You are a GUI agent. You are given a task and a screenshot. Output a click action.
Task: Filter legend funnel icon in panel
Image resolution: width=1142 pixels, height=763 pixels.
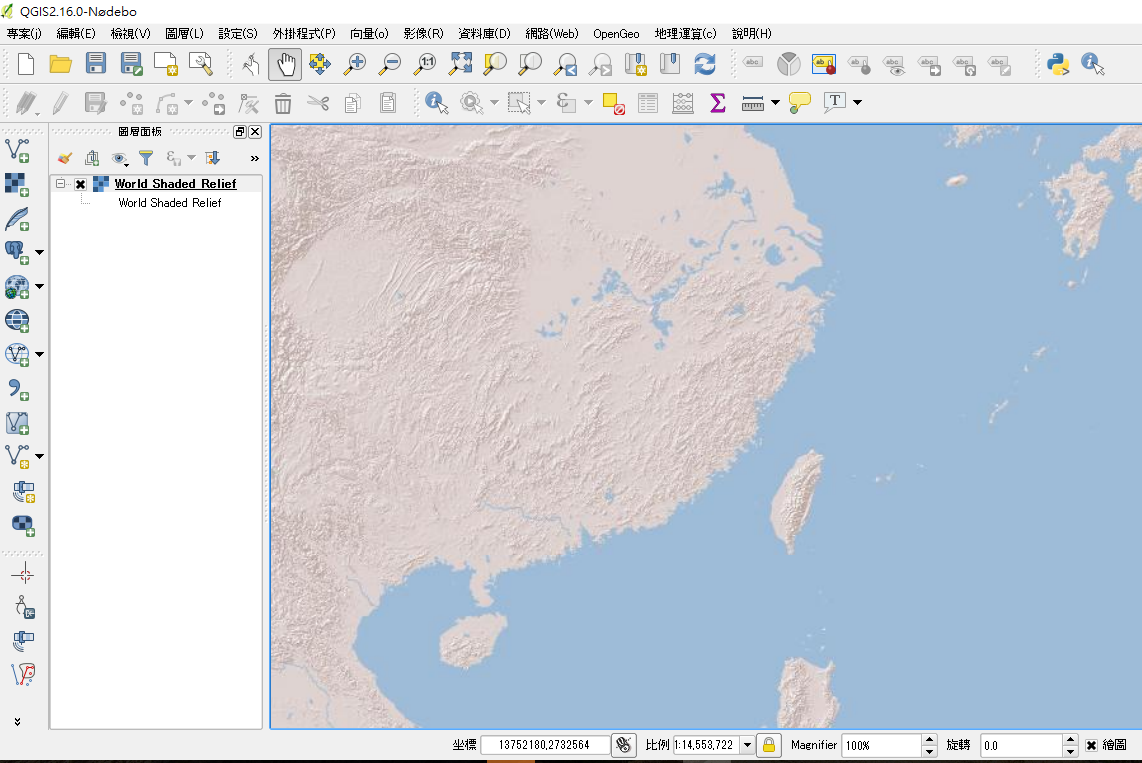146,158
